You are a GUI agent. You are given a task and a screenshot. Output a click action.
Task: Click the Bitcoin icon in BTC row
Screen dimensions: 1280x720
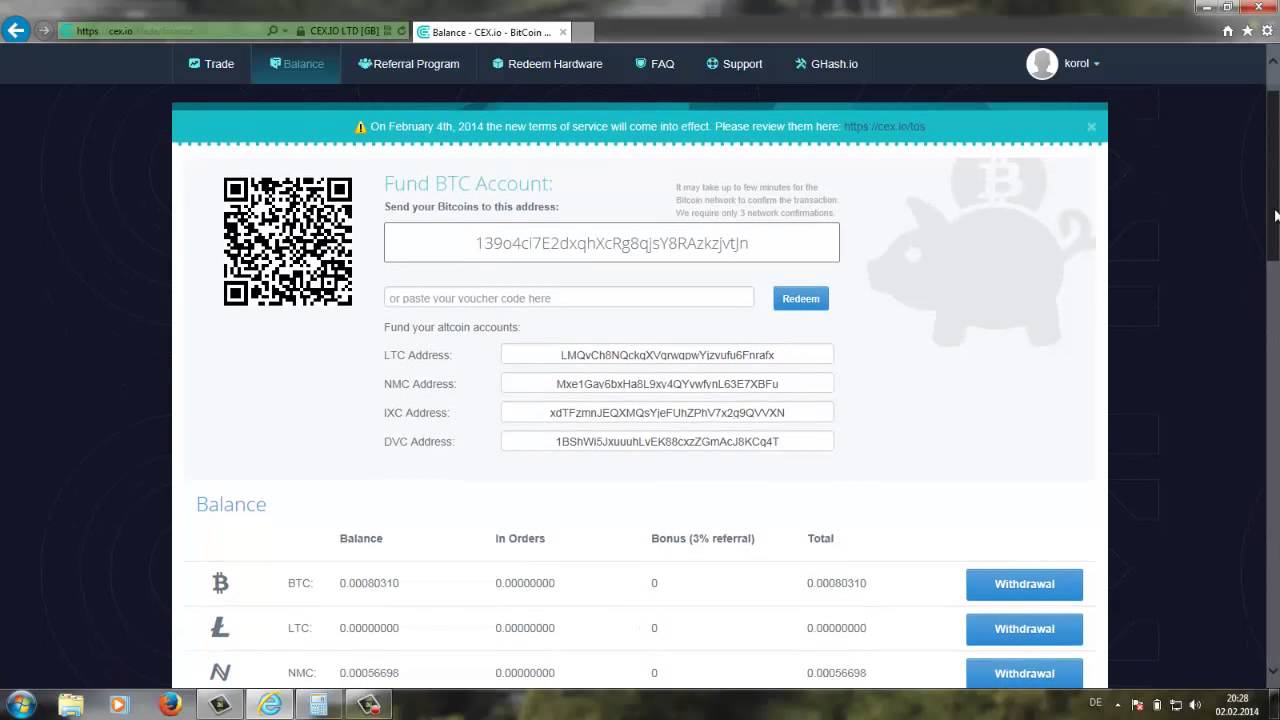point(220,583)
